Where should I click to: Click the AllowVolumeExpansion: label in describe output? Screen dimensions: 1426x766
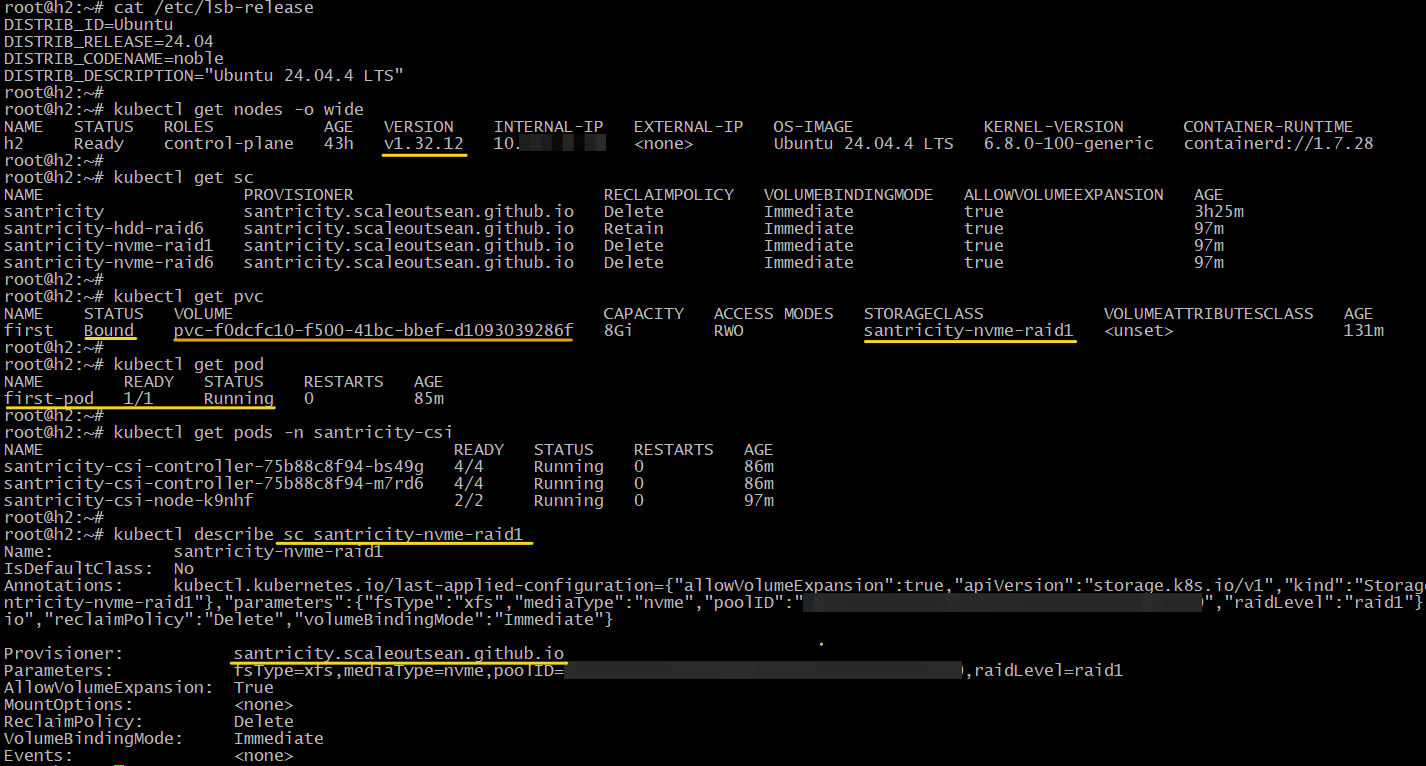click(x=109, y=688)
